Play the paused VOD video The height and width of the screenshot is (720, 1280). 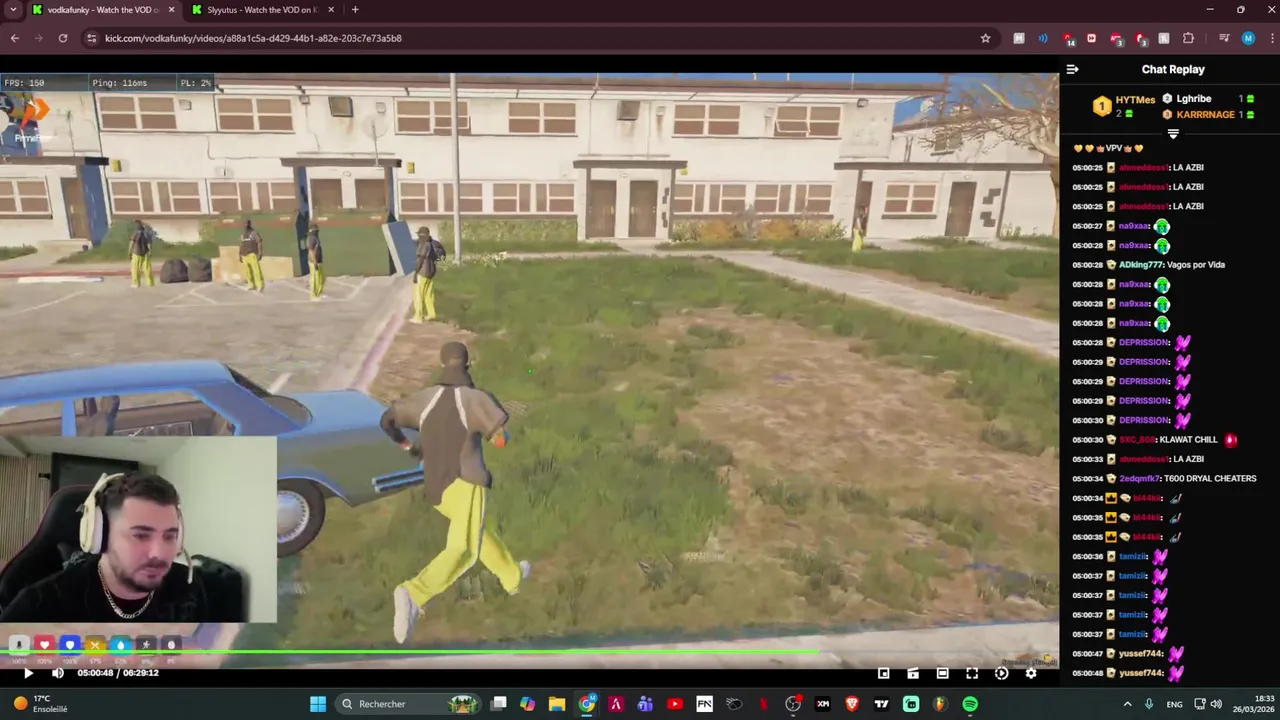coord(28,673)
